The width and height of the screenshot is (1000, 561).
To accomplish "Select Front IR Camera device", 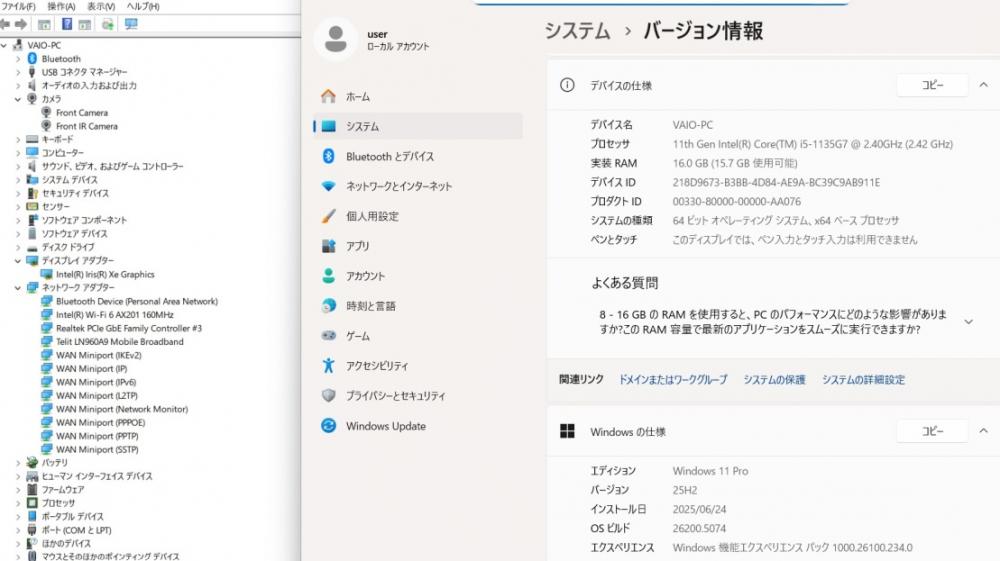I will coord(86,126).
